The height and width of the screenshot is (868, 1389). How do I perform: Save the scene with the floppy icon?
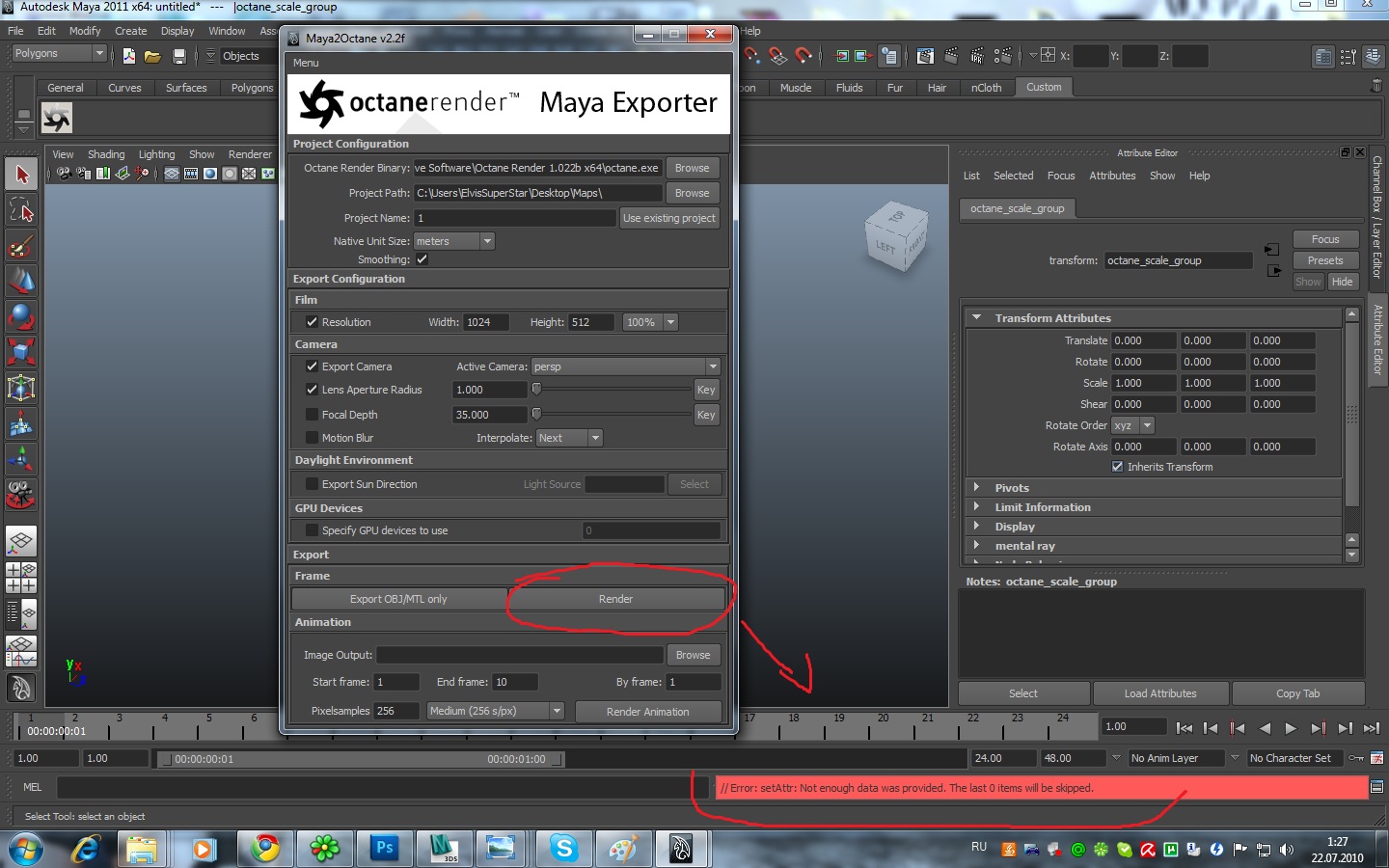pos(178,56)
